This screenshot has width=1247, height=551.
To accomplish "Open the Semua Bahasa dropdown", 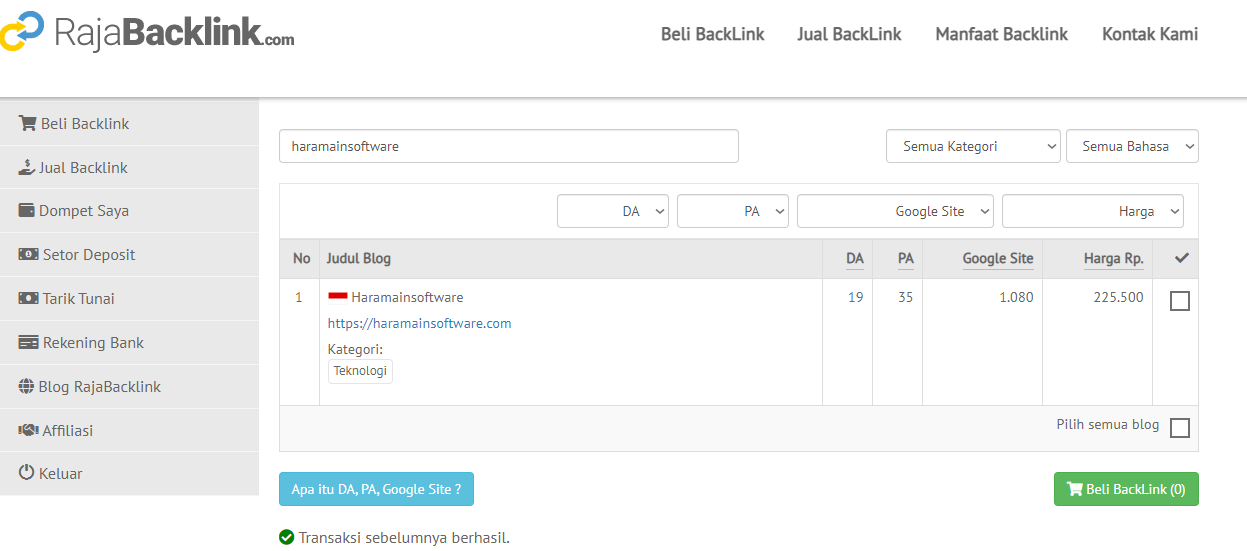I will click(1132, 146).
